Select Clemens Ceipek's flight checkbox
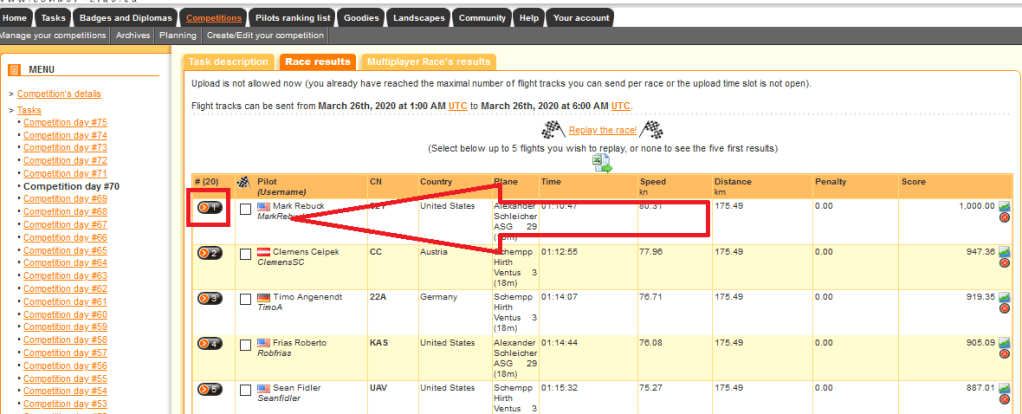 pyautogui.click(x=246, y=254)
